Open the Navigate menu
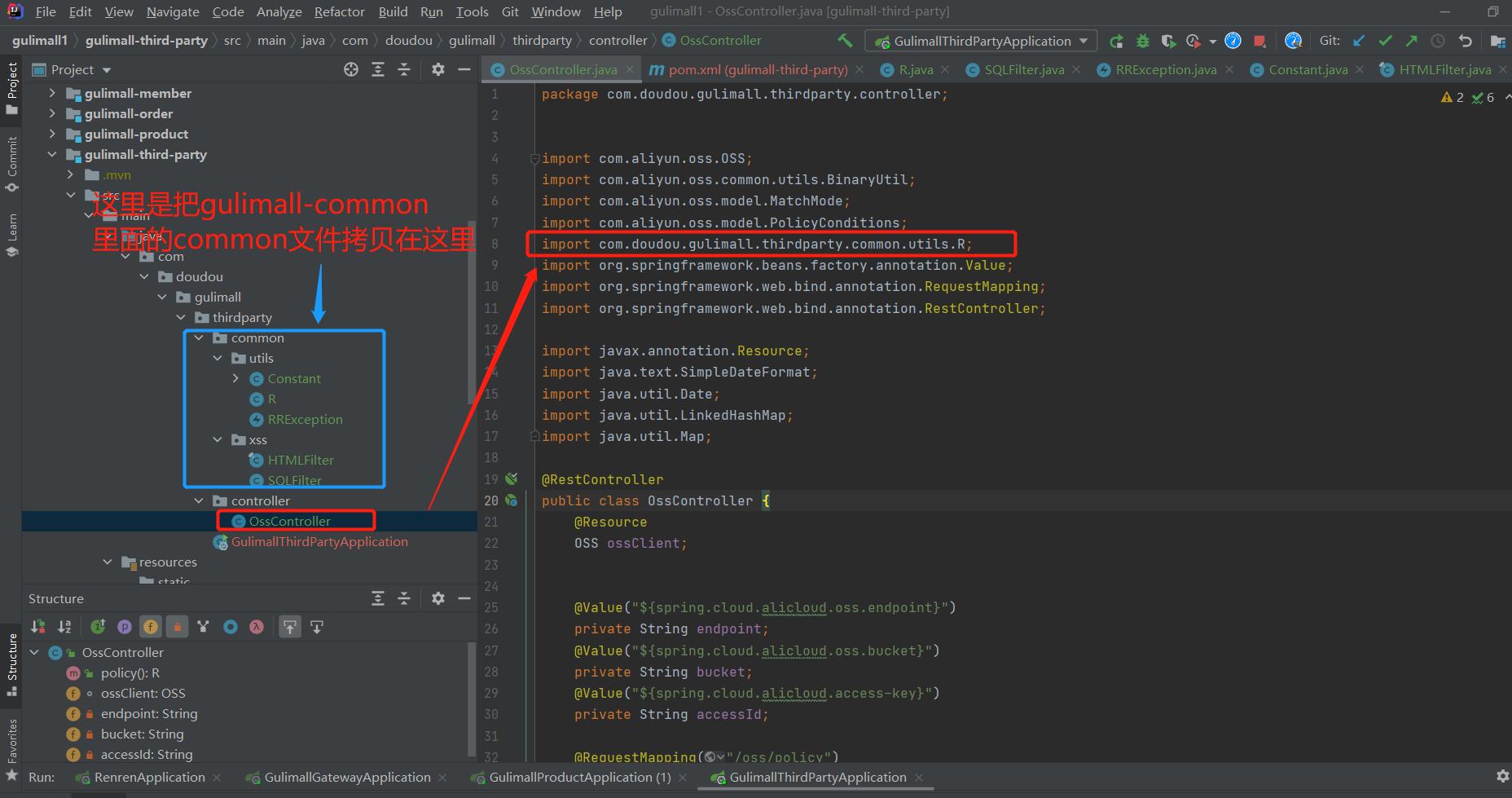The image size is (1512, 798). tap(173, 11)
